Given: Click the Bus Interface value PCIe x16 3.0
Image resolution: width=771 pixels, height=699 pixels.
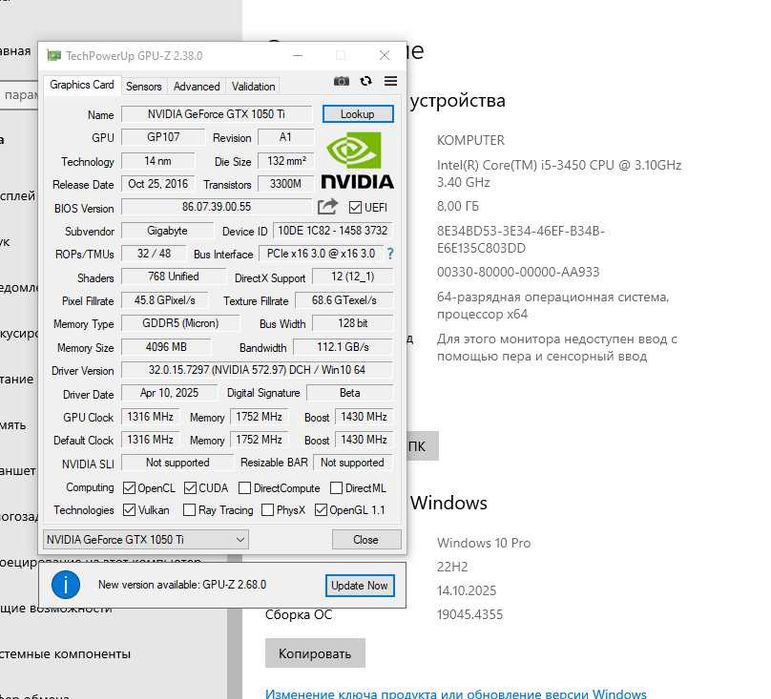Looking at the screenshot, I should (321, 254).
